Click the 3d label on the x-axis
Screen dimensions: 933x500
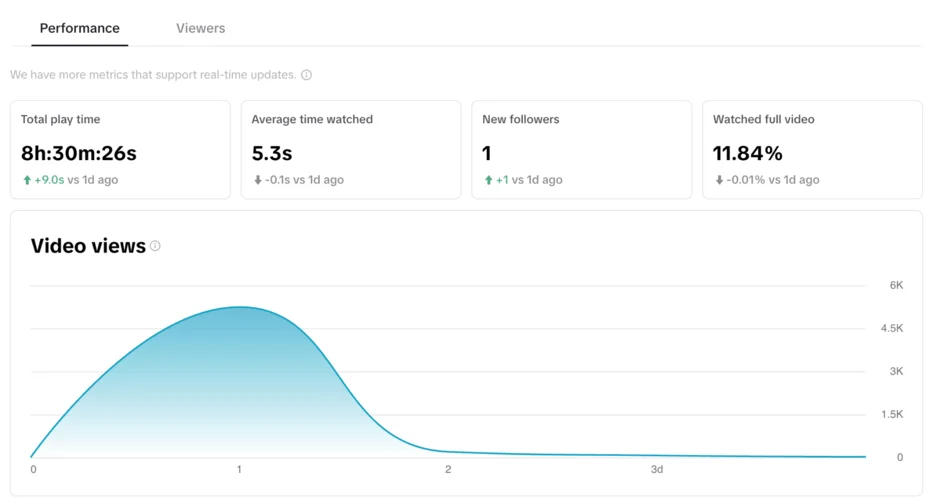tap(656, 469)
